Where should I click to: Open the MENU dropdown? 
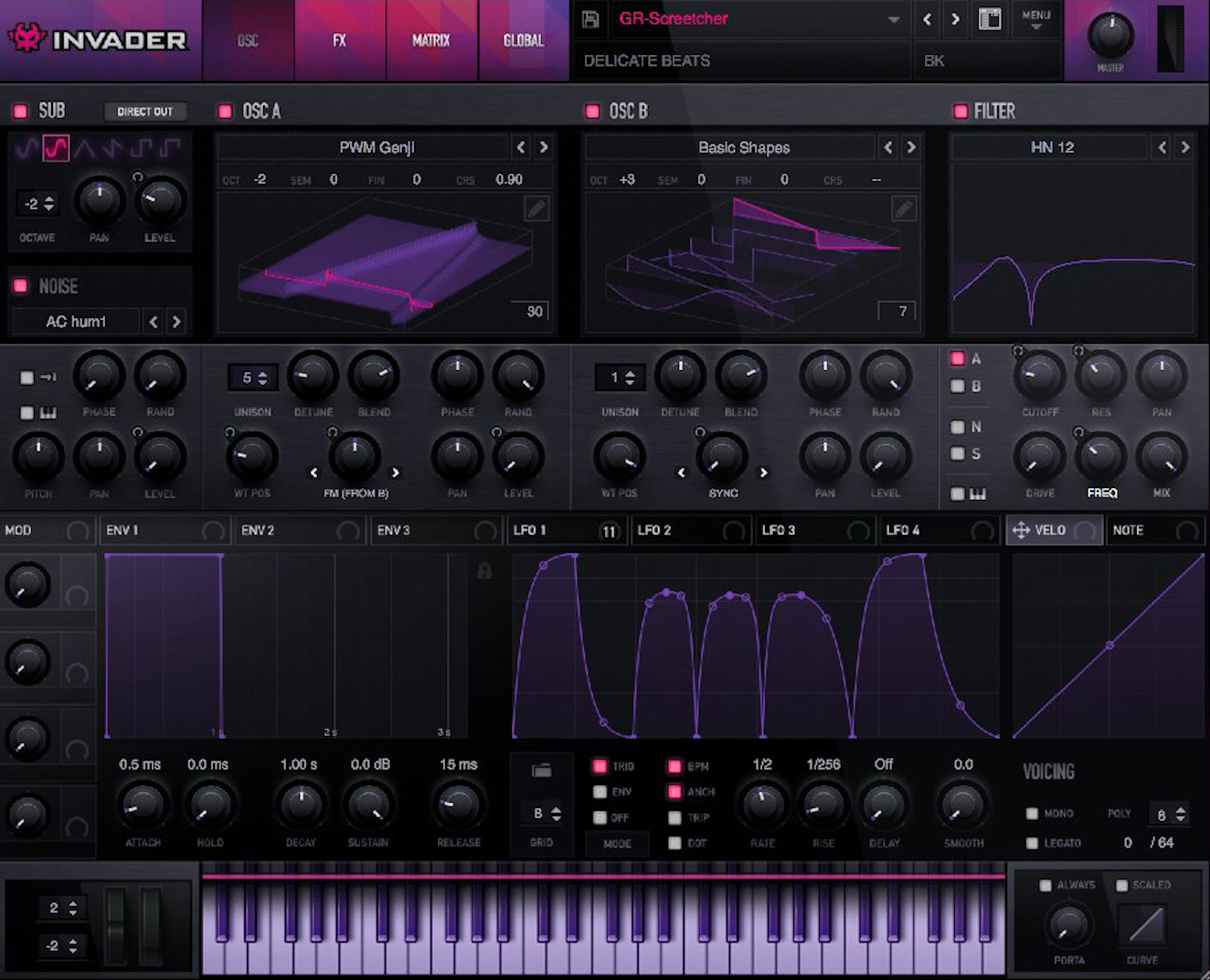pyautogui.click(x=1035, y=20)
